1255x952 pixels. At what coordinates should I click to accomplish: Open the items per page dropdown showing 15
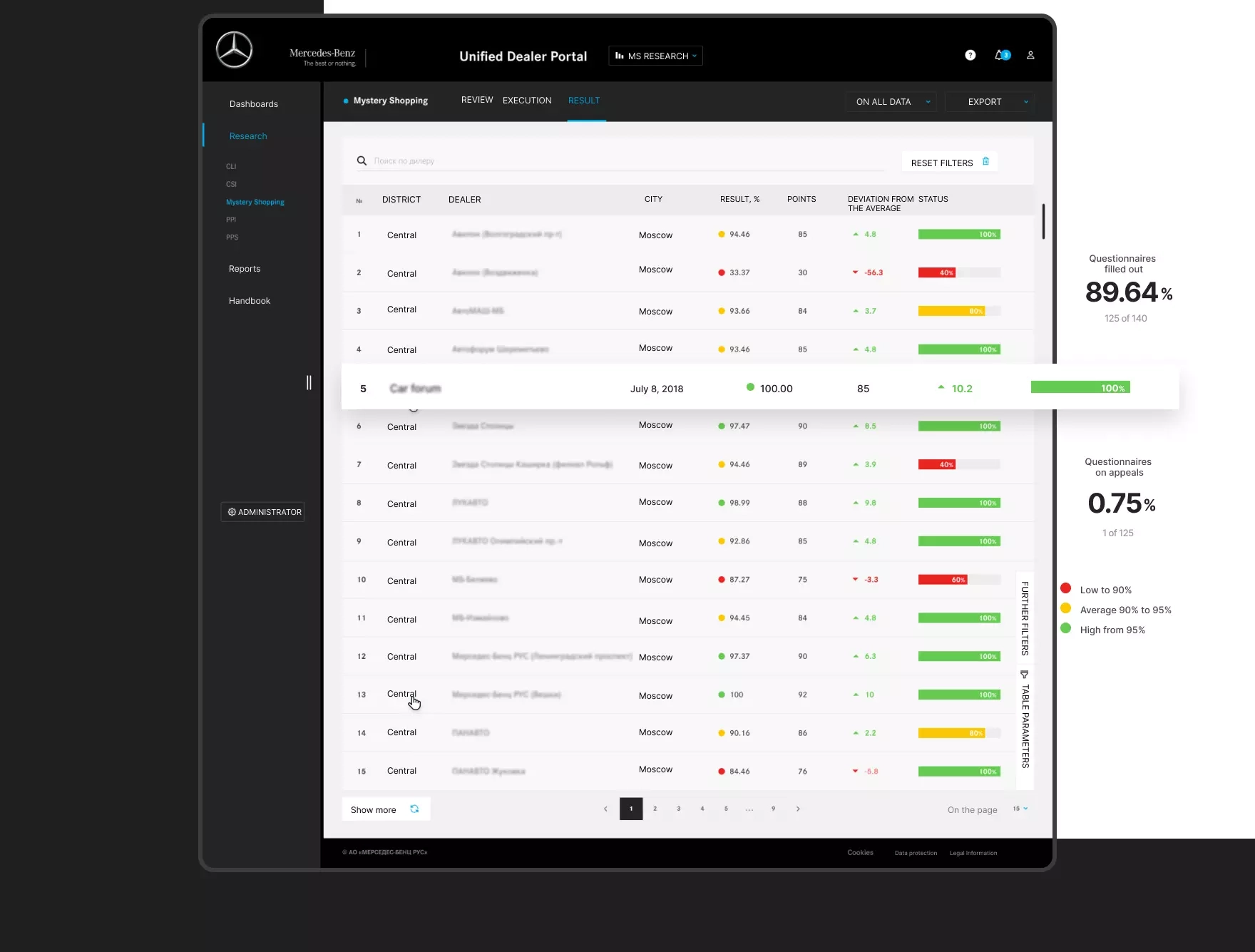[1020, 809]
